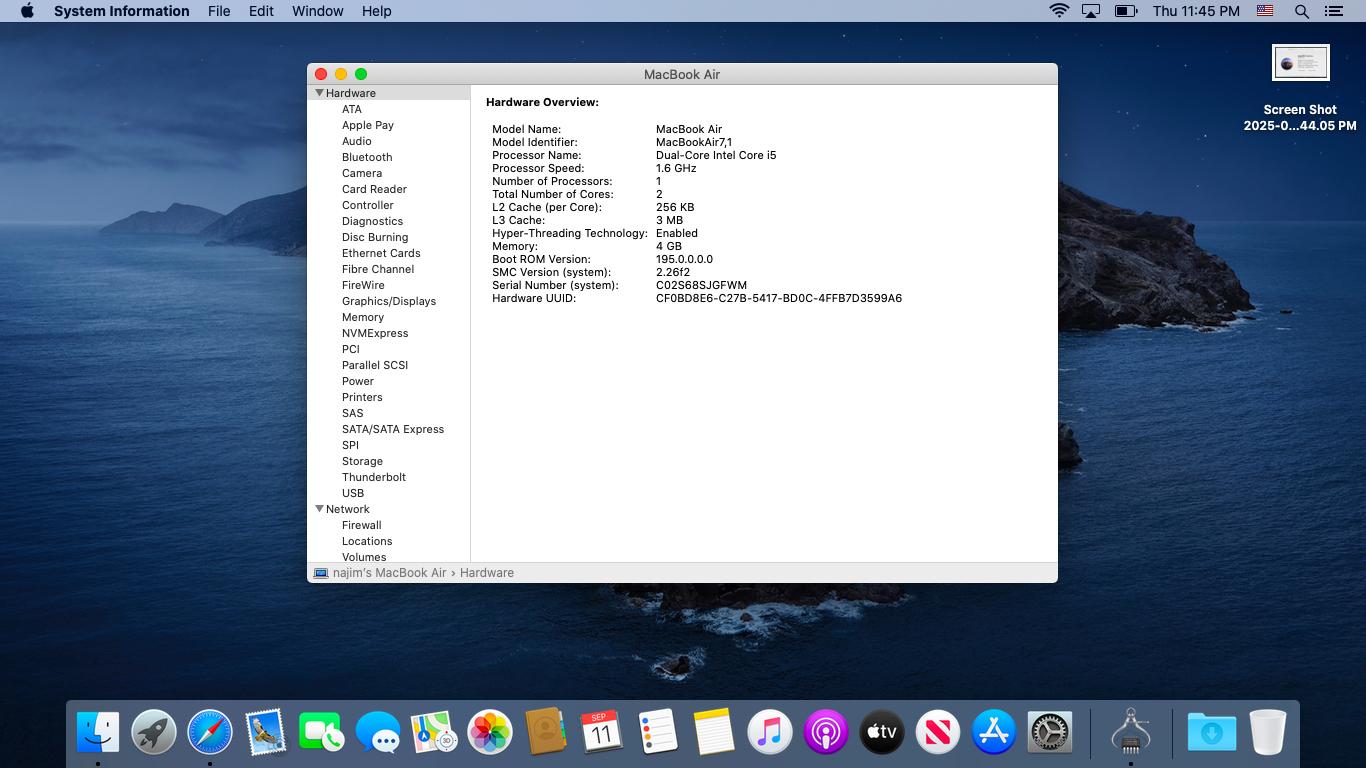Launch Photos app from Dock
Screen dimensions: 1366x768
[x=490, y=733]
